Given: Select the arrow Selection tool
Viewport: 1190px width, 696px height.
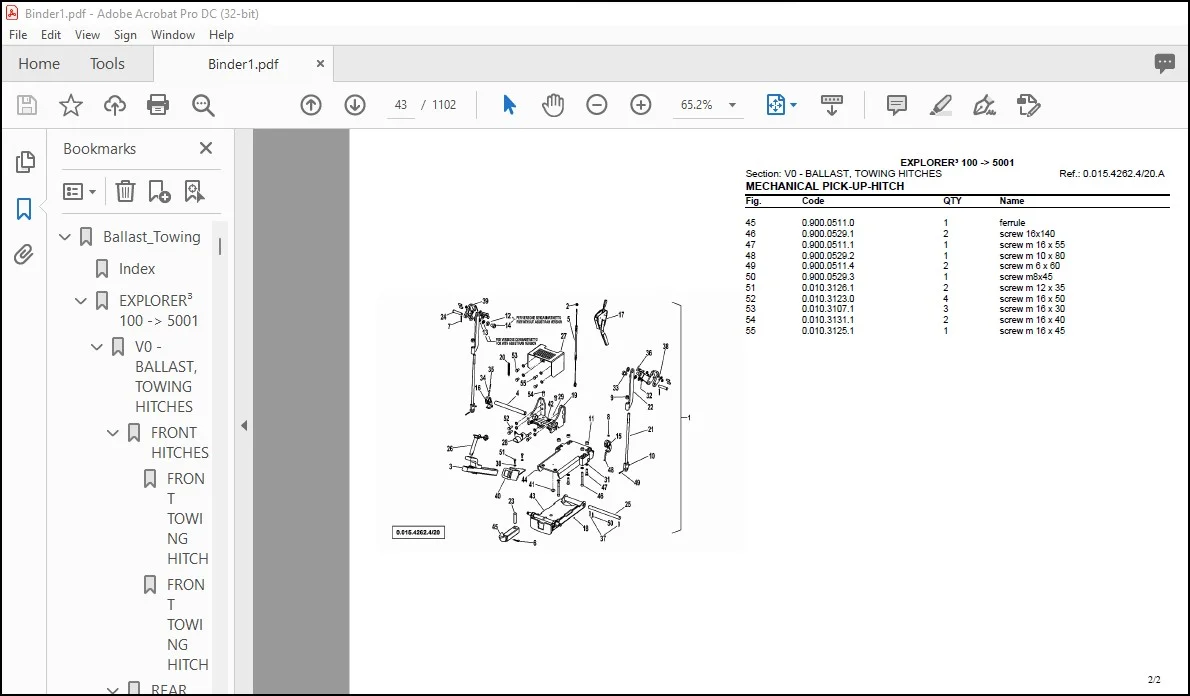Looking at the screenshot, I should 509,105.
